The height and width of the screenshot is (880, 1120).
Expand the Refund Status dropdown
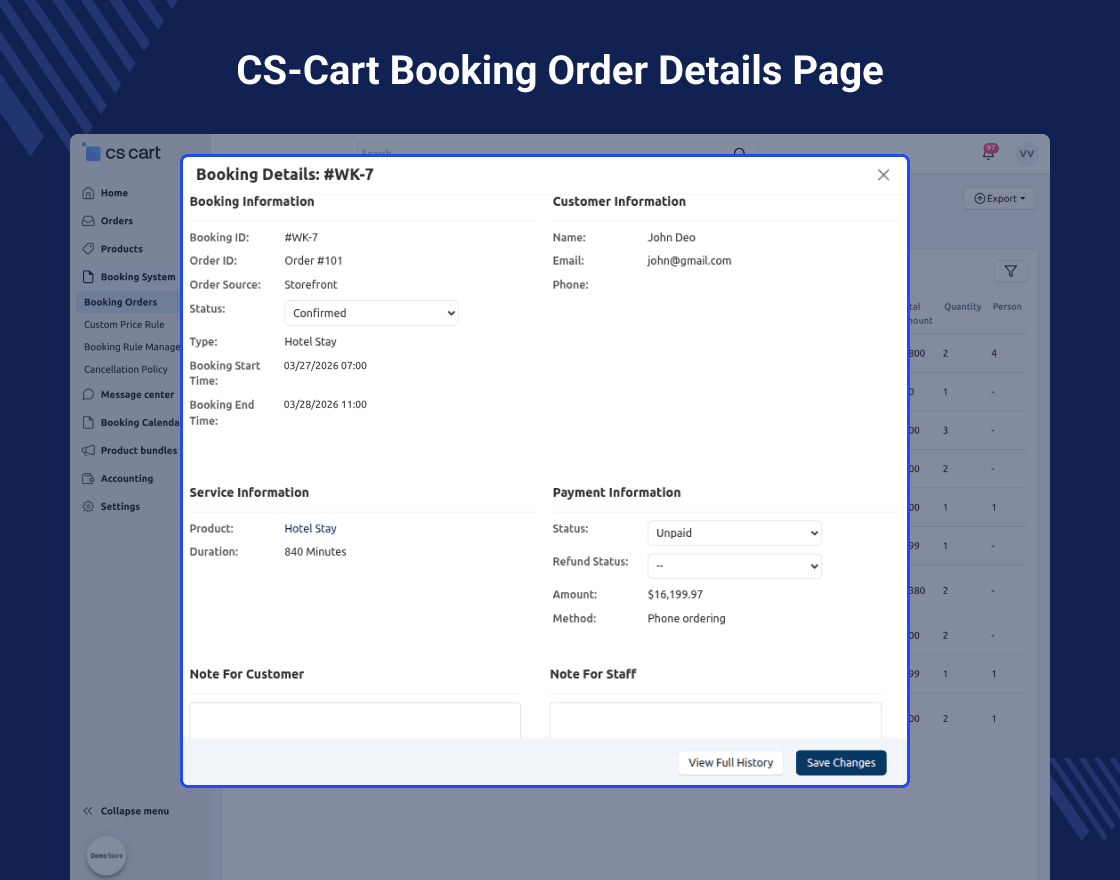coord(734,566)
